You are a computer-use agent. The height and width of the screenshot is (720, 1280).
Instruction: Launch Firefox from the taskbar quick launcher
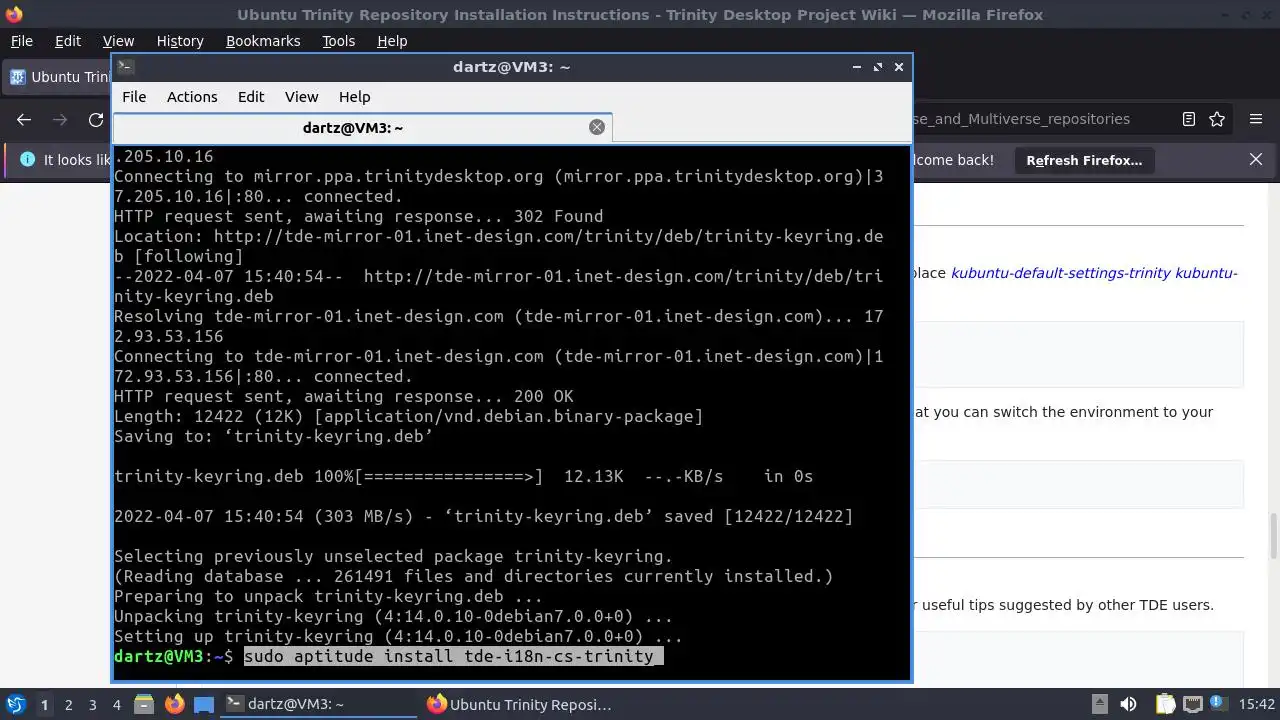tap(174, 704)
